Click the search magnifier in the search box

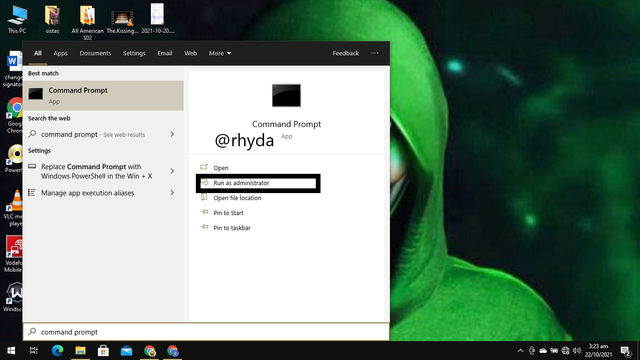coord(32,331)
